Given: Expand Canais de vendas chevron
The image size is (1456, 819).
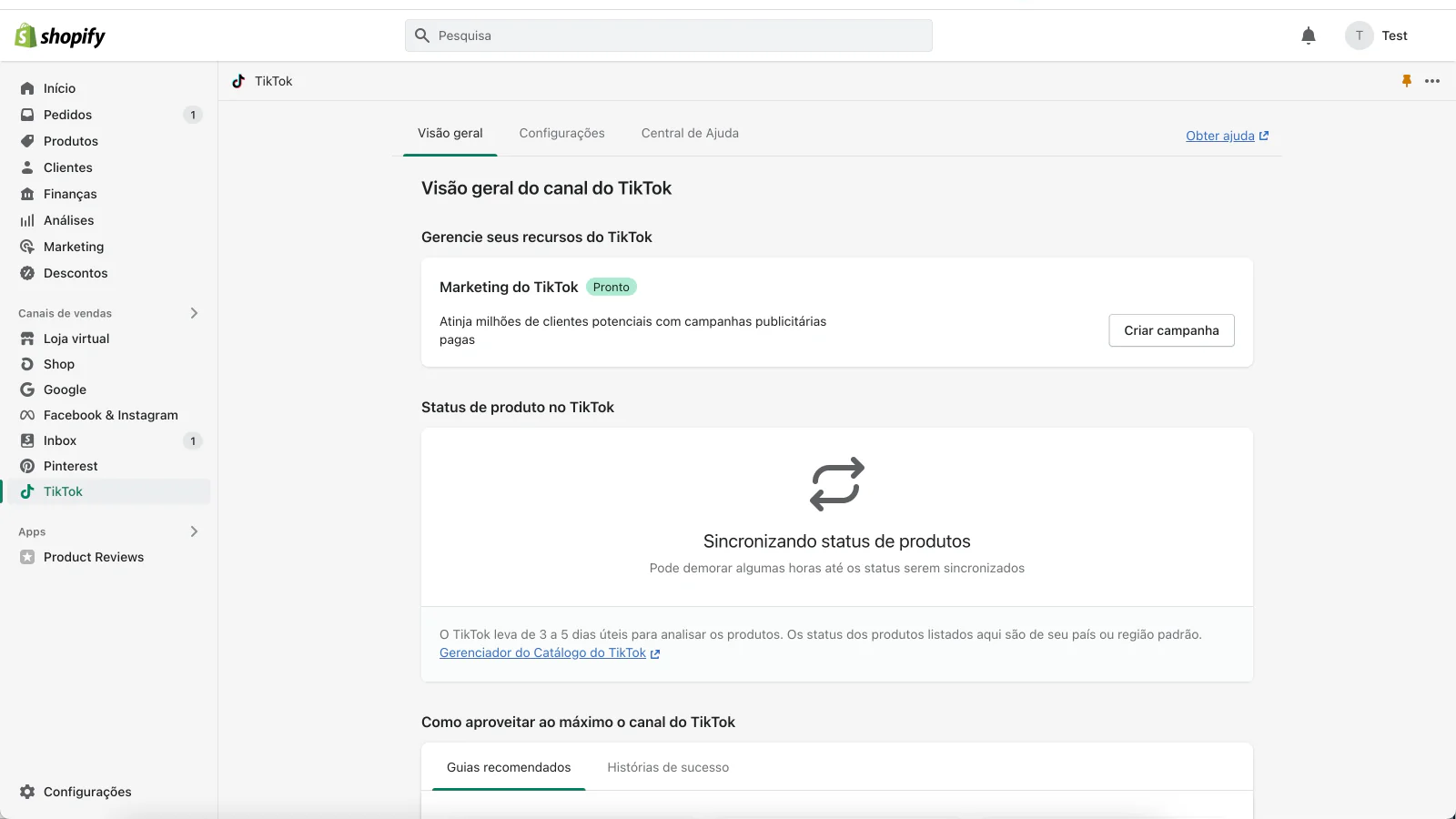Looking at the screenshot, I should coord(194,313).
